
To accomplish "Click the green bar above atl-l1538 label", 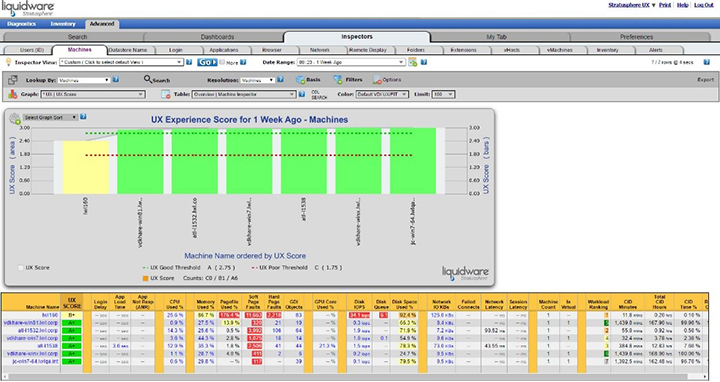I will pos(304,162).
